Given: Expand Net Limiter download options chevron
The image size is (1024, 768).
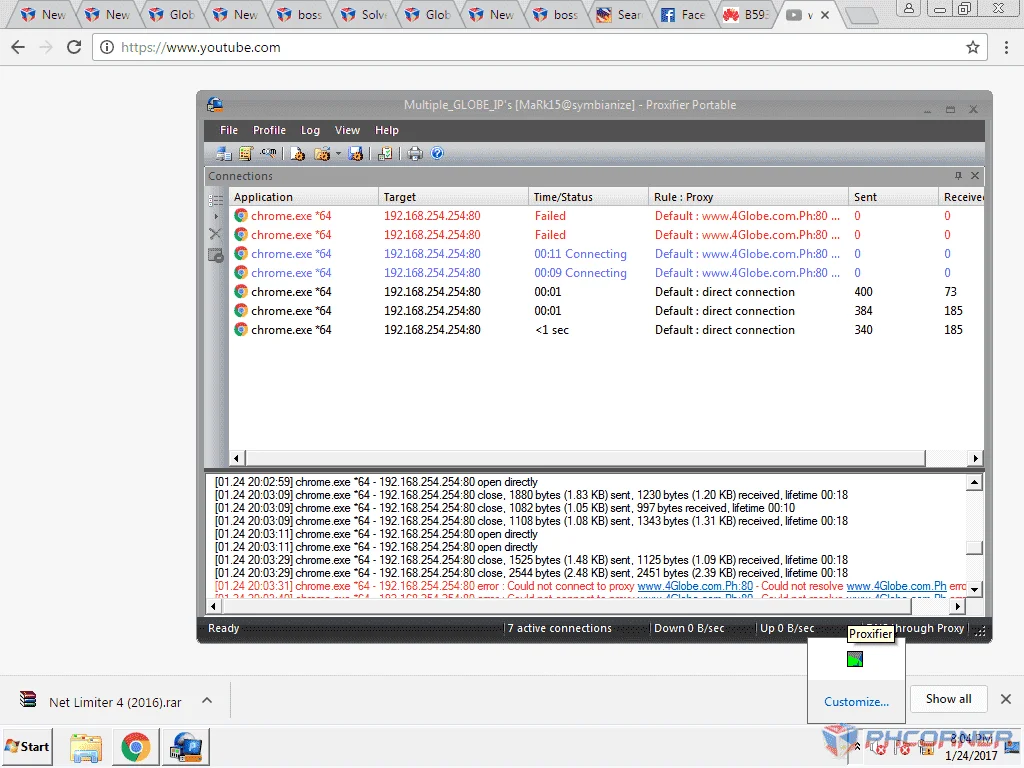Looking at the screenshot, I should [207, 700].
